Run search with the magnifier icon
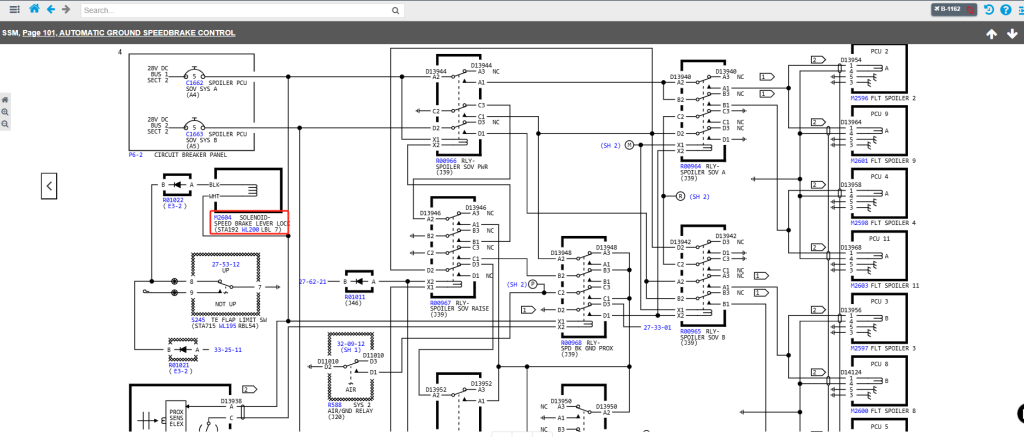This screenshot has width=1024, height=437. coord(395,10)
